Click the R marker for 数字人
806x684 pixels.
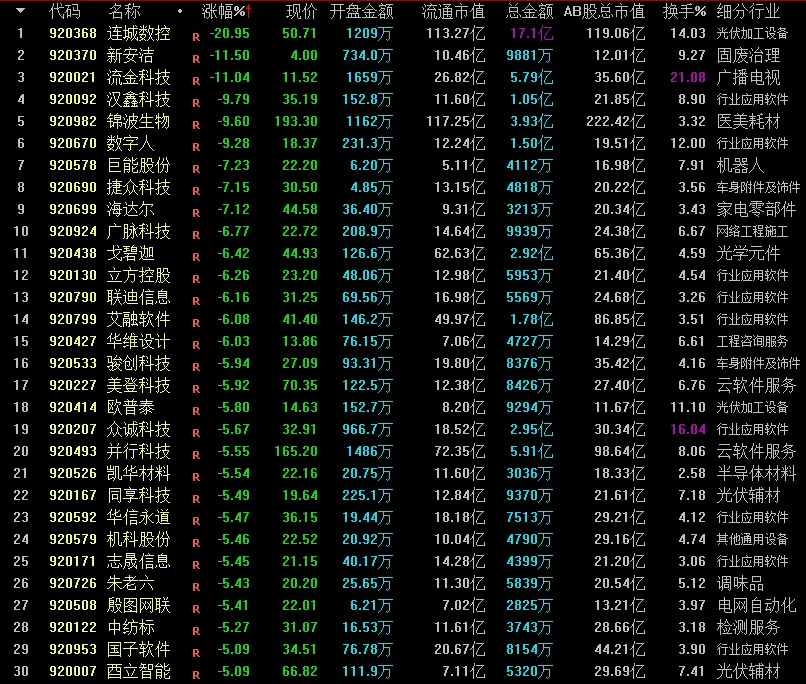point(196,147)
